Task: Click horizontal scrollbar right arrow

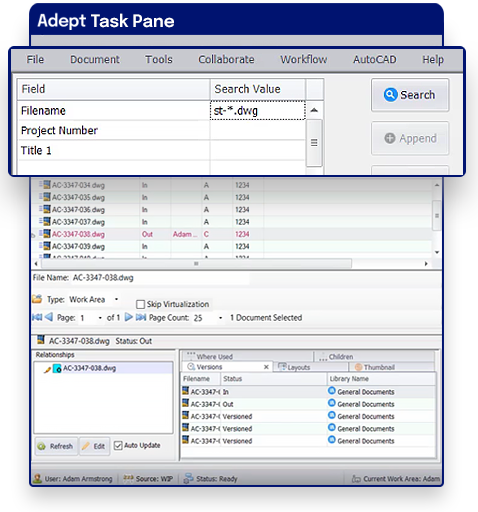Action: pyautogui.click(x=426, y=264)
